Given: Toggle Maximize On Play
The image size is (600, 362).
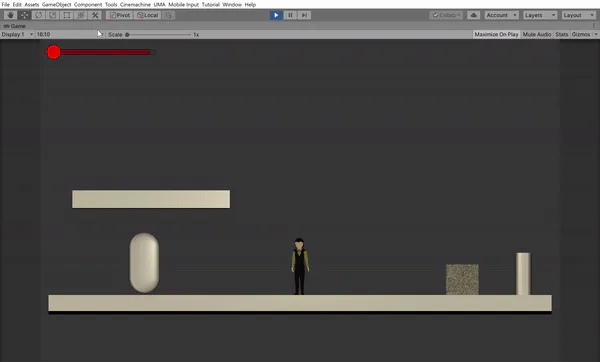Looking at the screenshot, I should point(496,34).
